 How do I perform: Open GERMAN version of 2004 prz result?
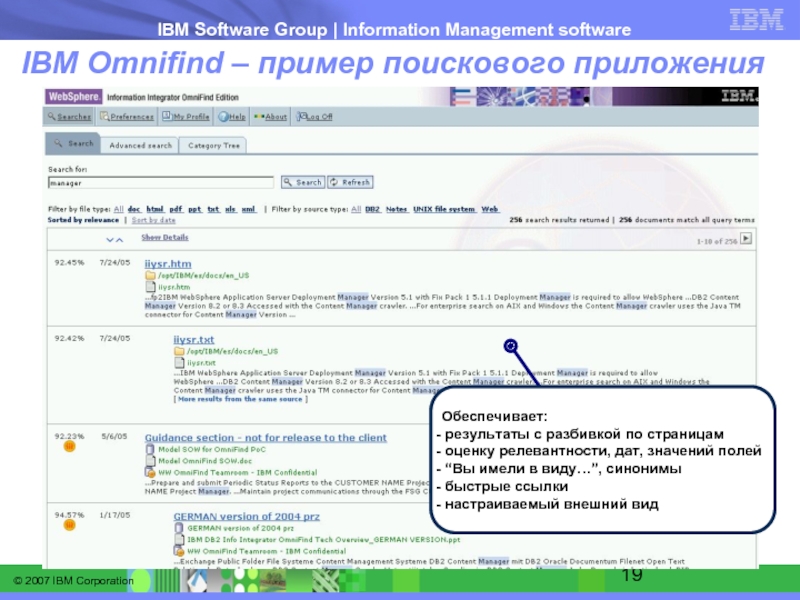coord(246,517)
